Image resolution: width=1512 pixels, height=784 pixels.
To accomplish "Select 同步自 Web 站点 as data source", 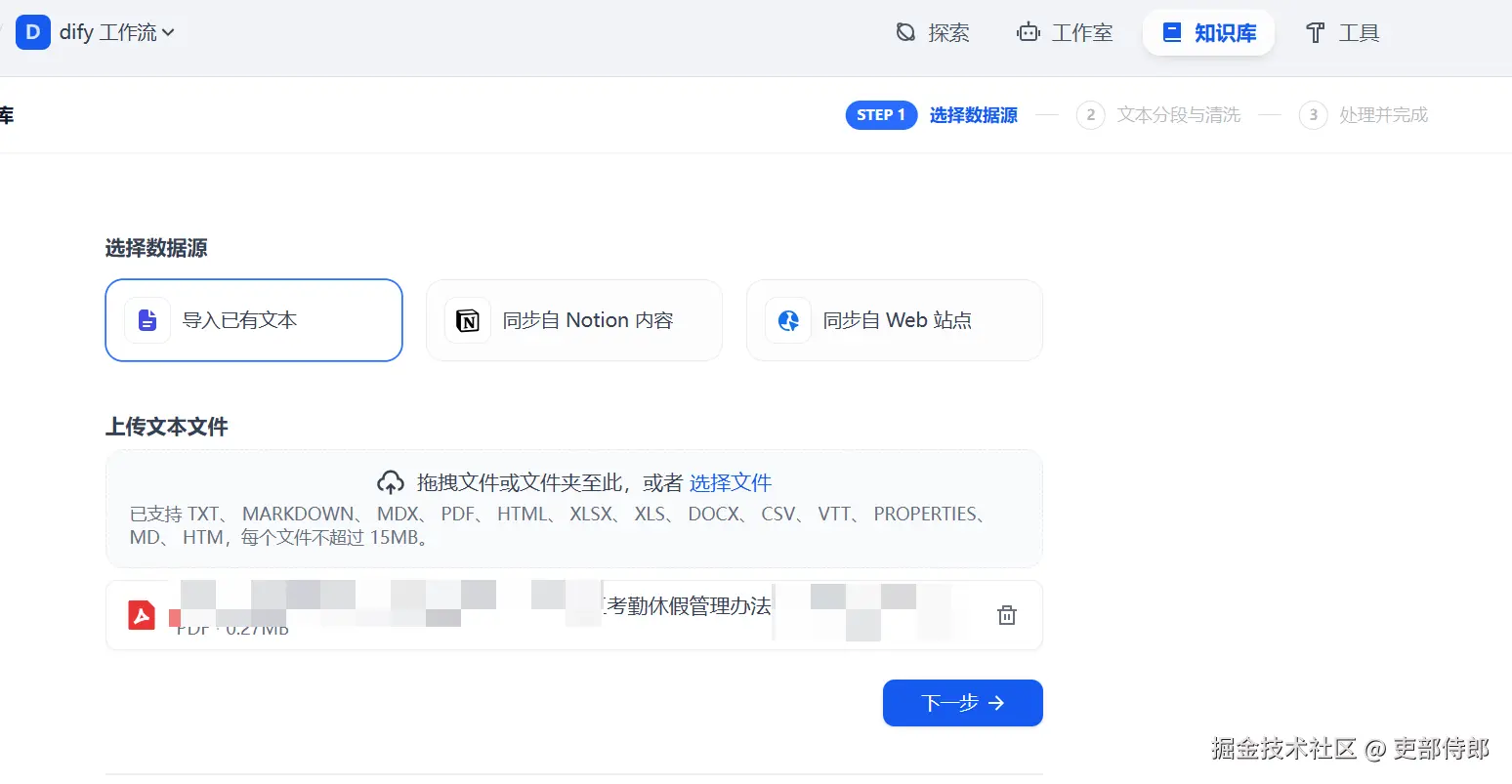I will (894, 319).
